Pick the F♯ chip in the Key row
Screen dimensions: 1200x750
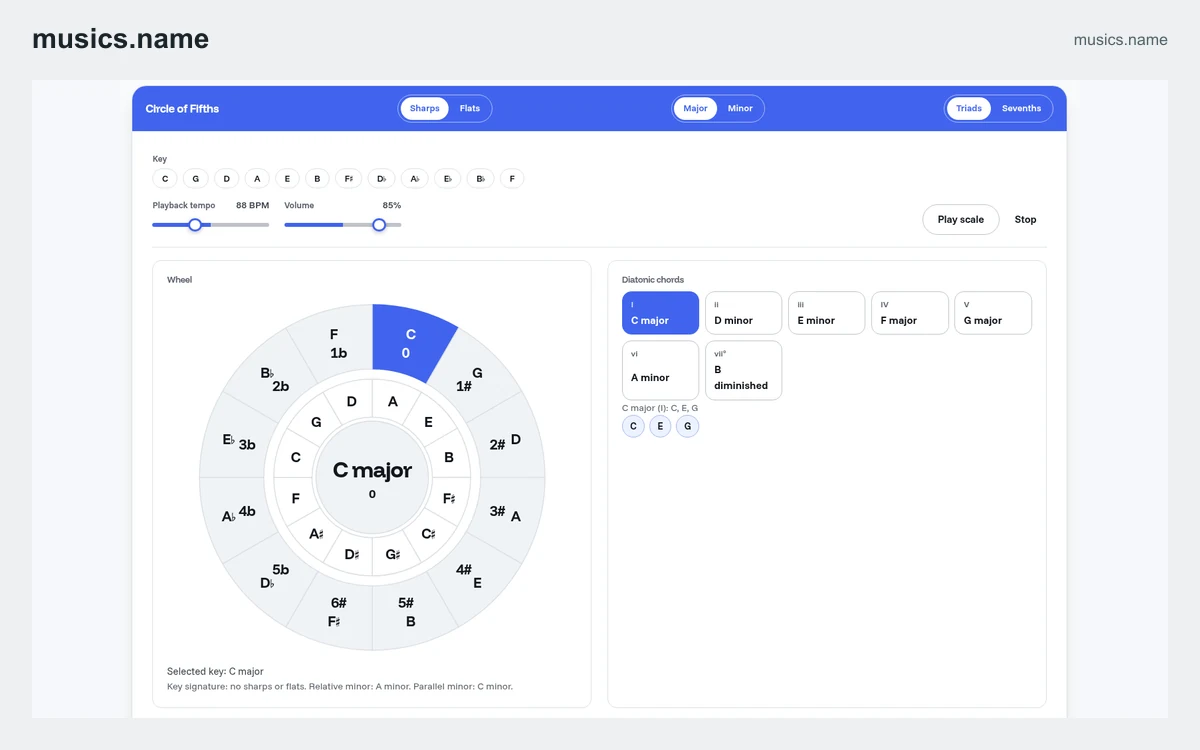click(x=348, y=179)
